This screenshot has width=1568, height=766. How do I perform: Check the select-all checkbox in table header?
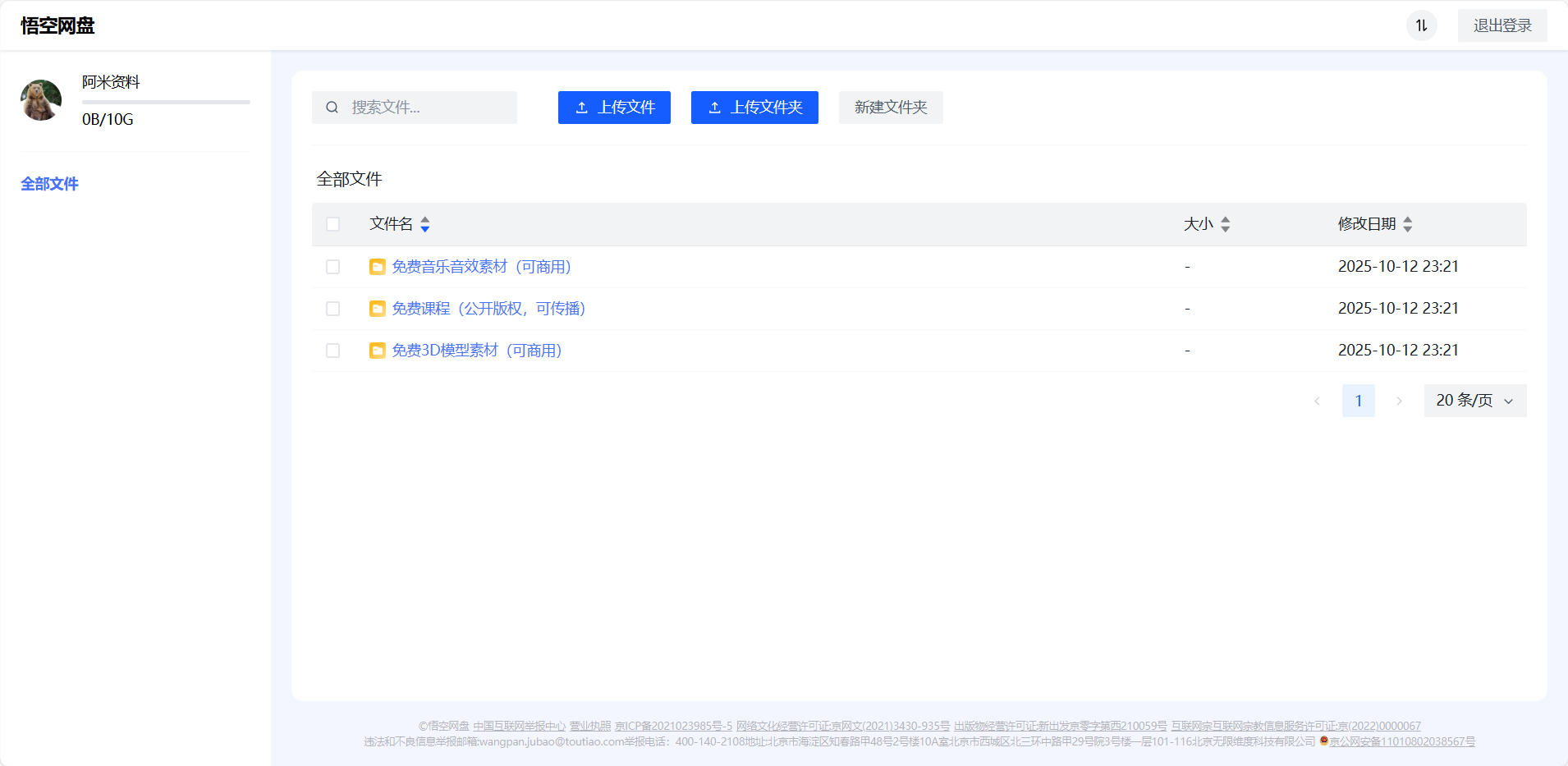point(332,223)
